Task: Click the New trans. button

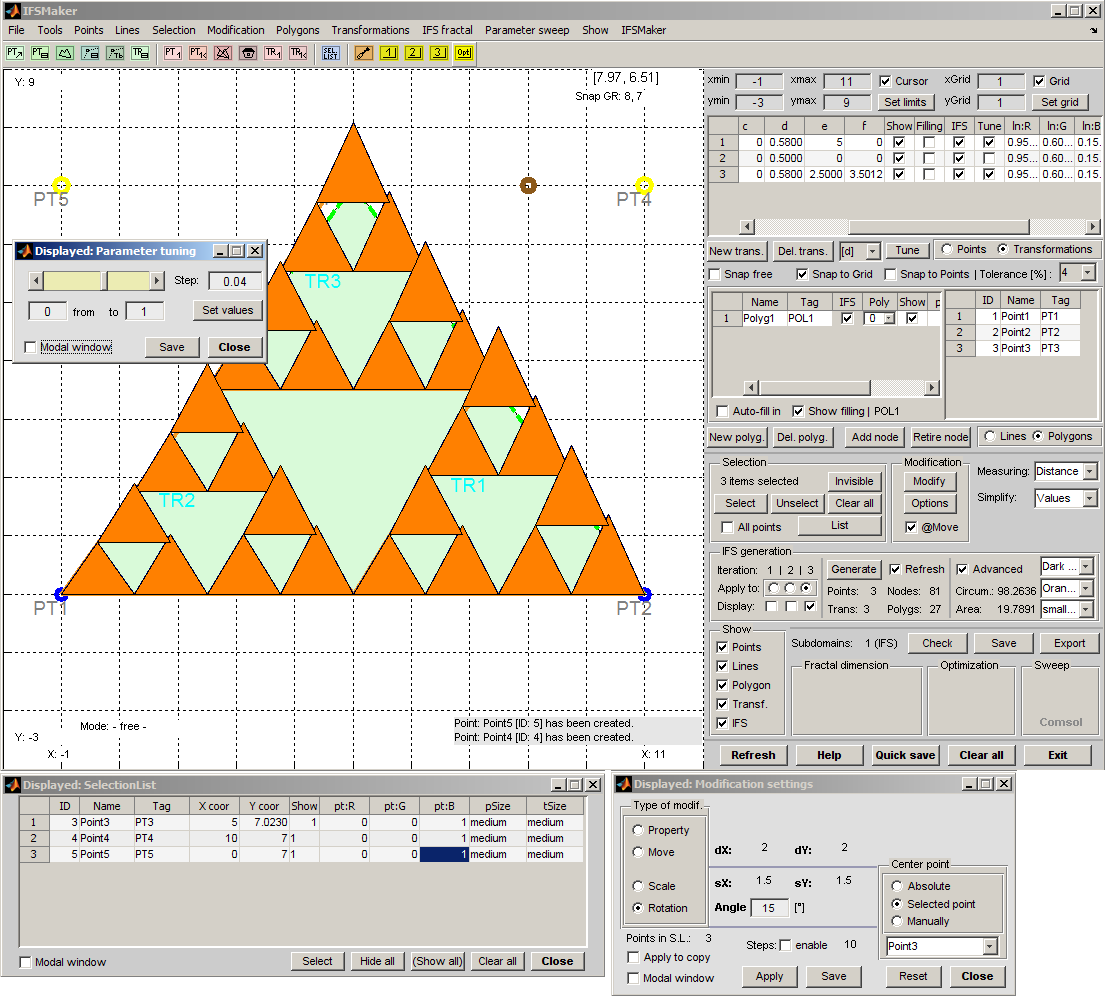Action: coord(736,251)
